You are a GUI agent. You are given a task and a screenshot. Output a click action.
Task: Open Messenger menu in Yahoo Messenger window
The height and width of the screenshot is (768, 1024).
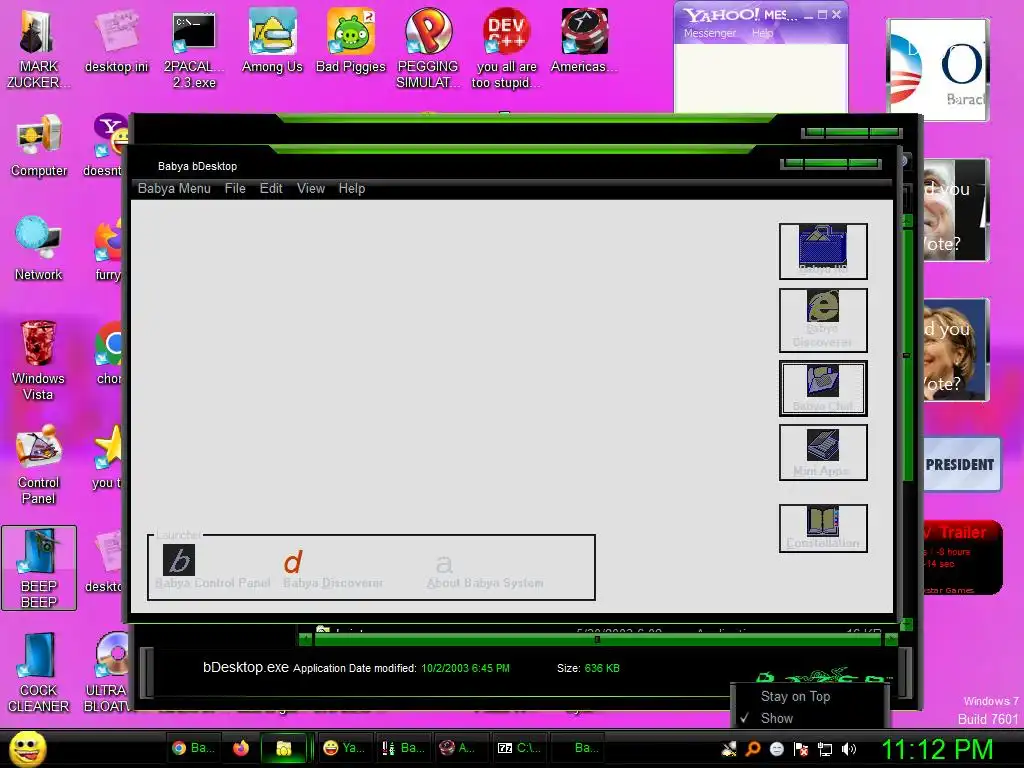click(x=709, y=33)
